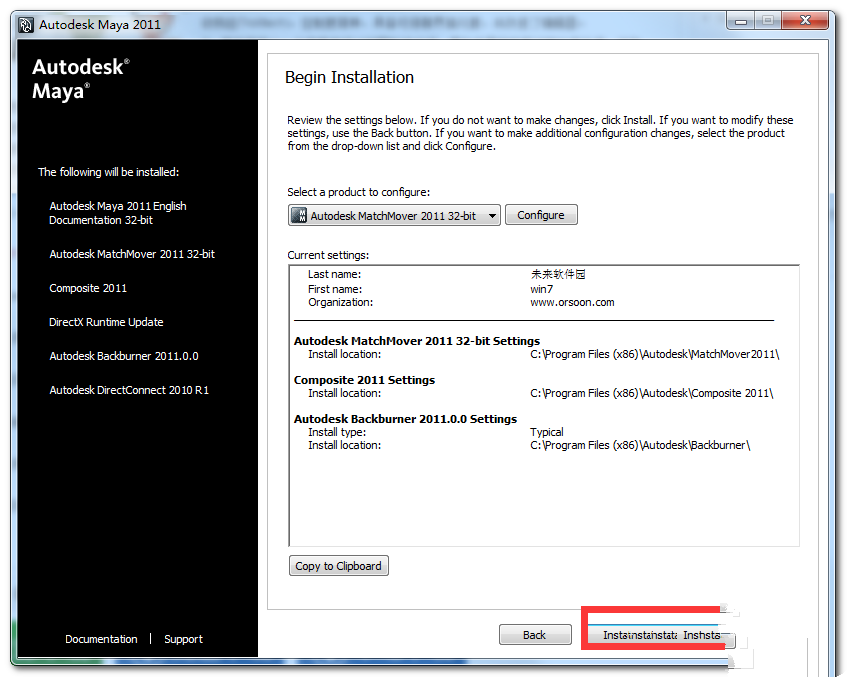Click the MatchMover icon inside the product dropdown
The height and width of the screenshot is (677, 847).
[x=299, y=215]
